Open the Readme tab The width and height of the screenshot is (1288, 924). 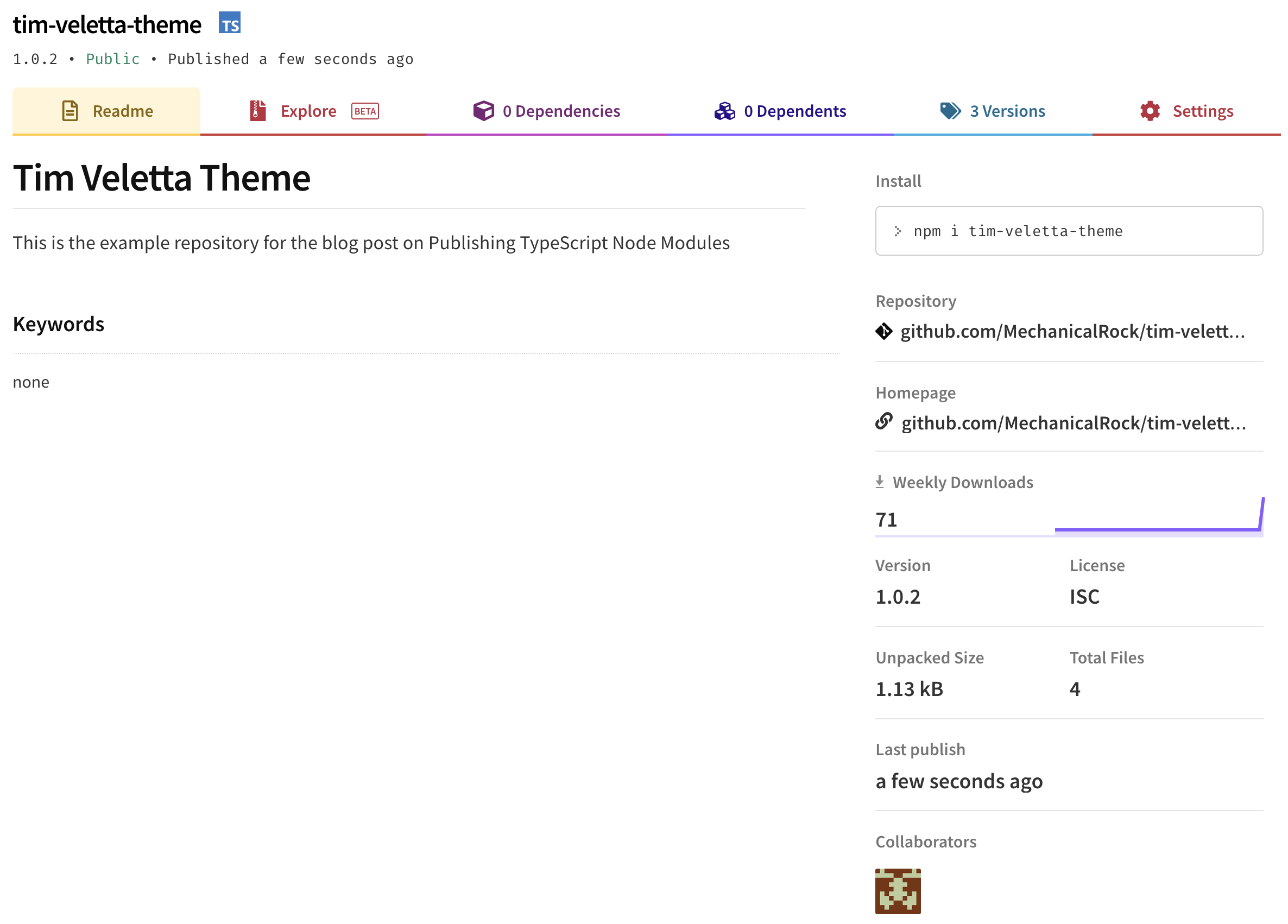click(106, 111)
